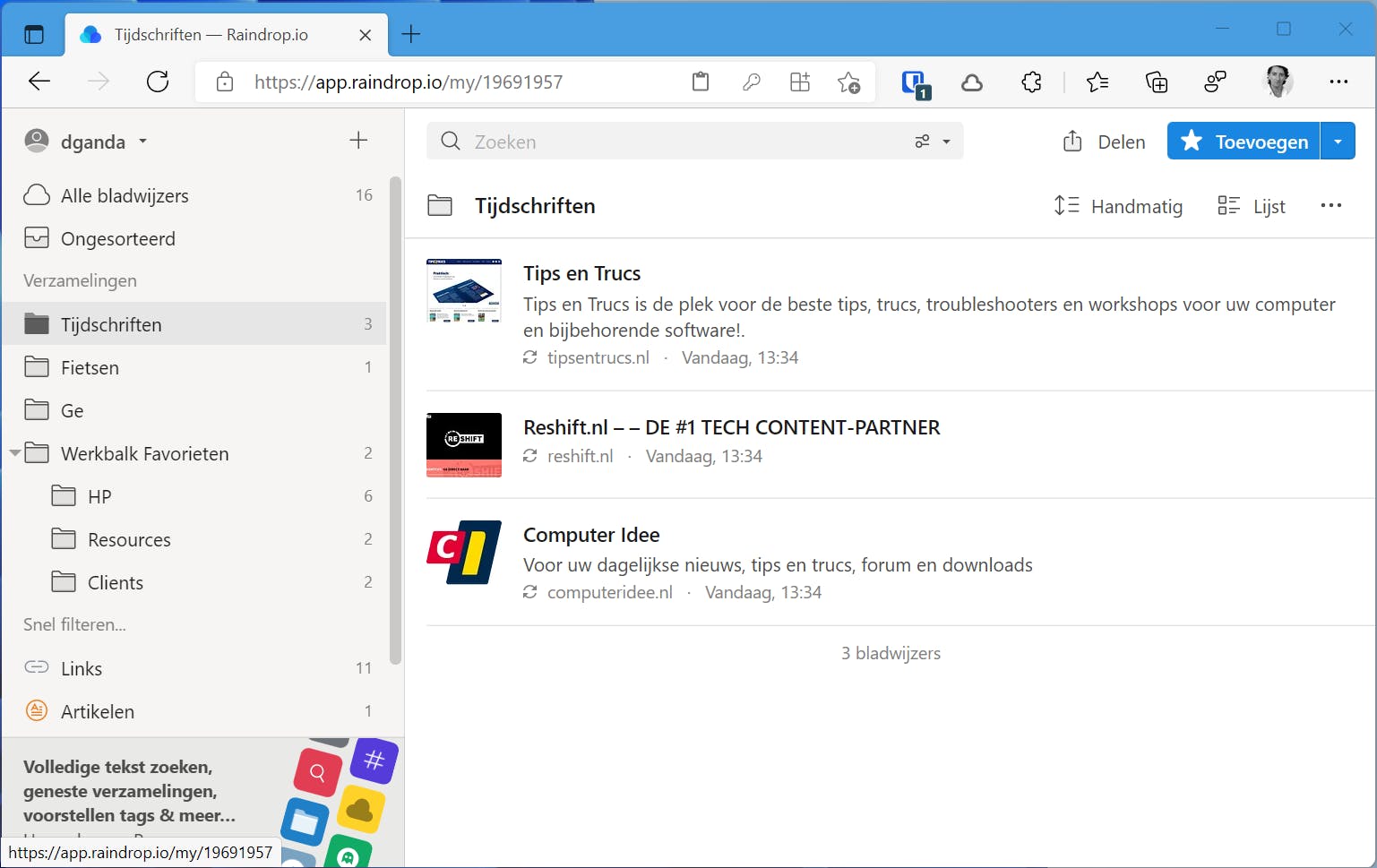Open a new browser tab
The image size is (1377, 868).
pos(410,34)
